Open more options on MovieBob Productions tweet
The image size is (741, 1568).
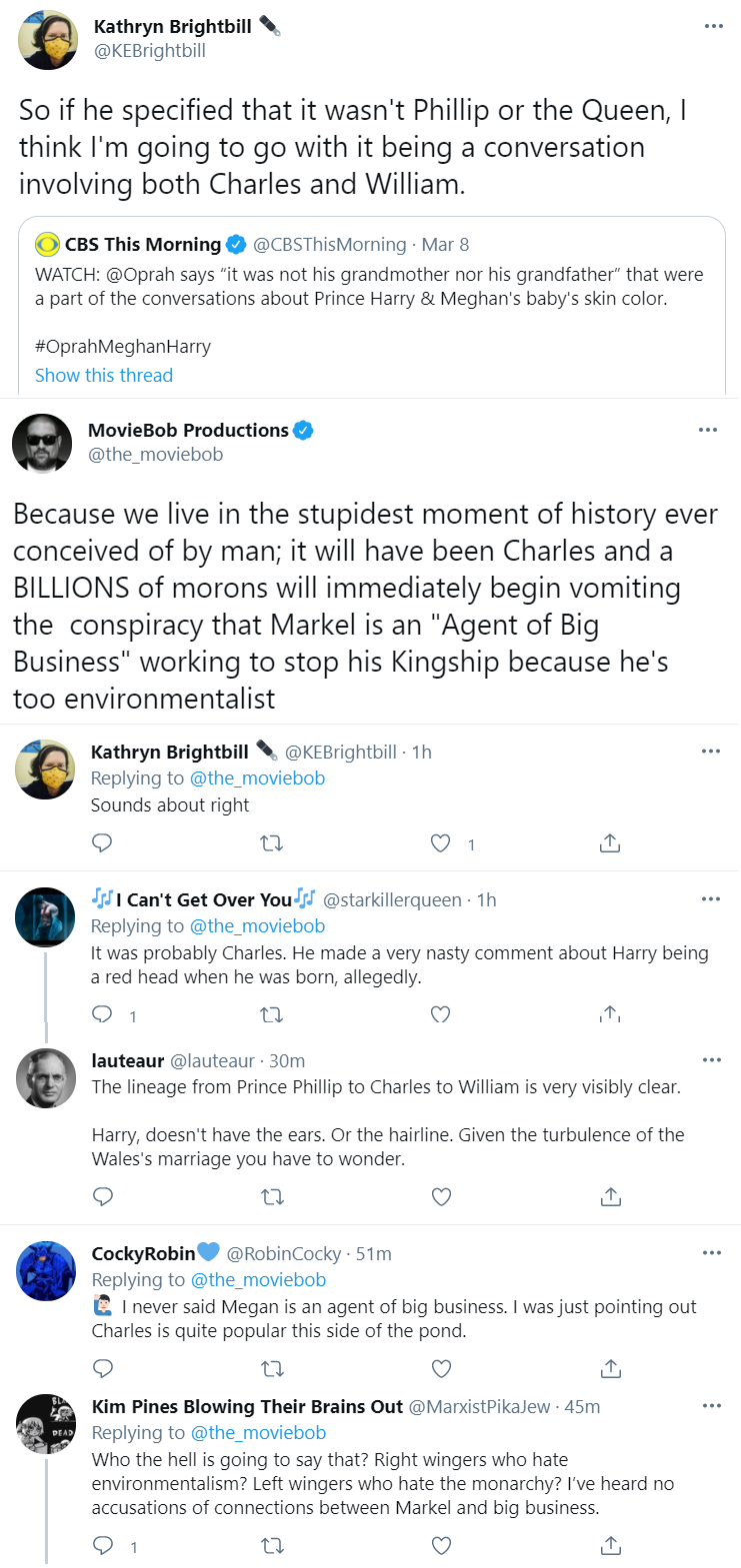708,430
